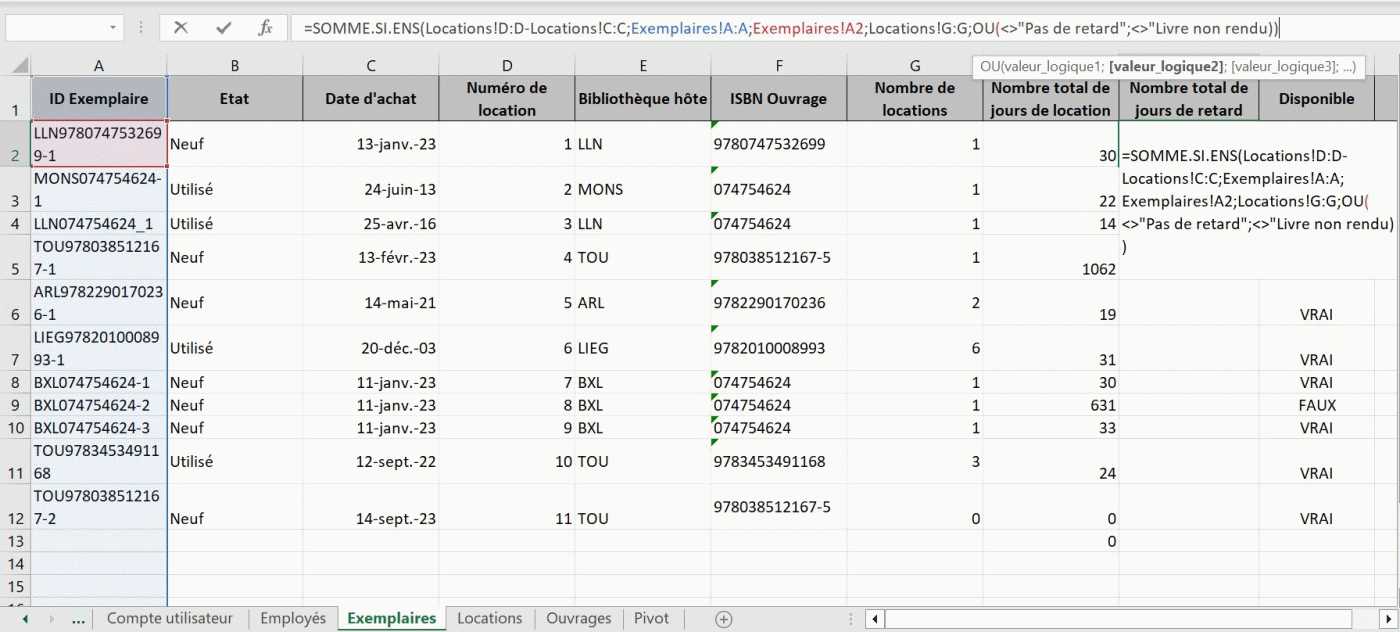Switch to the Locations sheet tab
Screen dimensions: 1400x632
tap(489, 619)
